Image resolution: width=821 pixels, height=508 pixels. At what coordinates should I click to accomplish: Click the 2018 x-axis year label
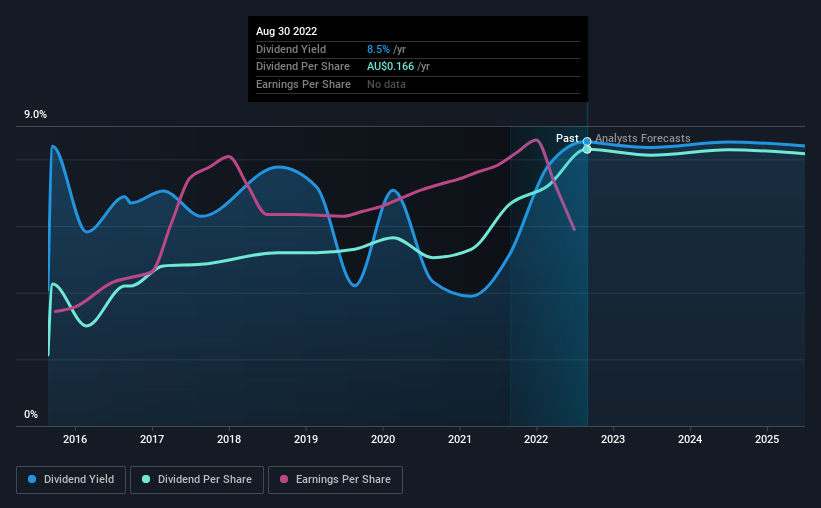coord(229,439)
